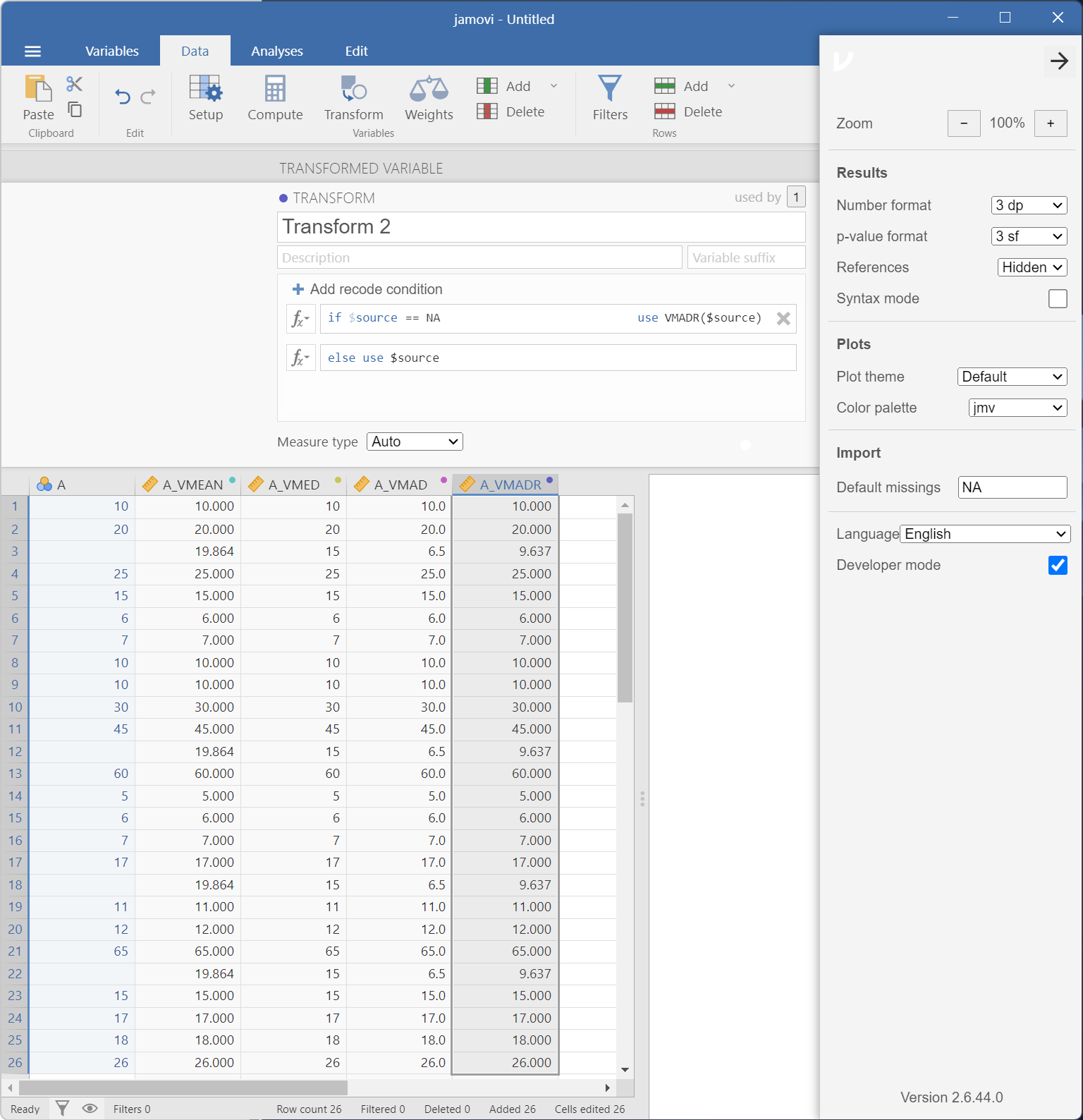Open the Color palette dropdown
The height and width of the screenshot is (1120, 1083).
click(1017, 408)
